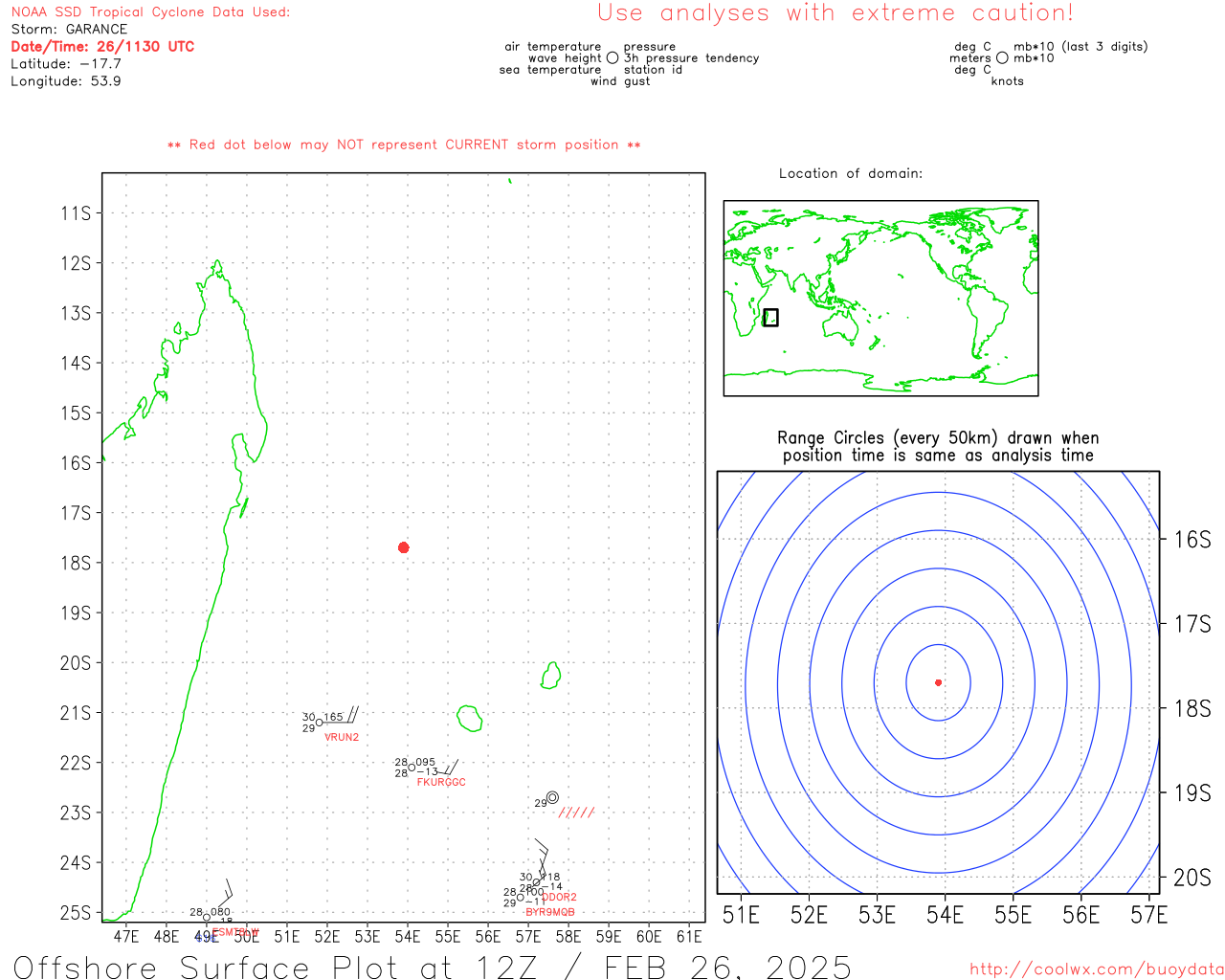This screenshot has width=1225, height=980.
Task: Click the FKURGGC station id label
Action: [441, 782]
